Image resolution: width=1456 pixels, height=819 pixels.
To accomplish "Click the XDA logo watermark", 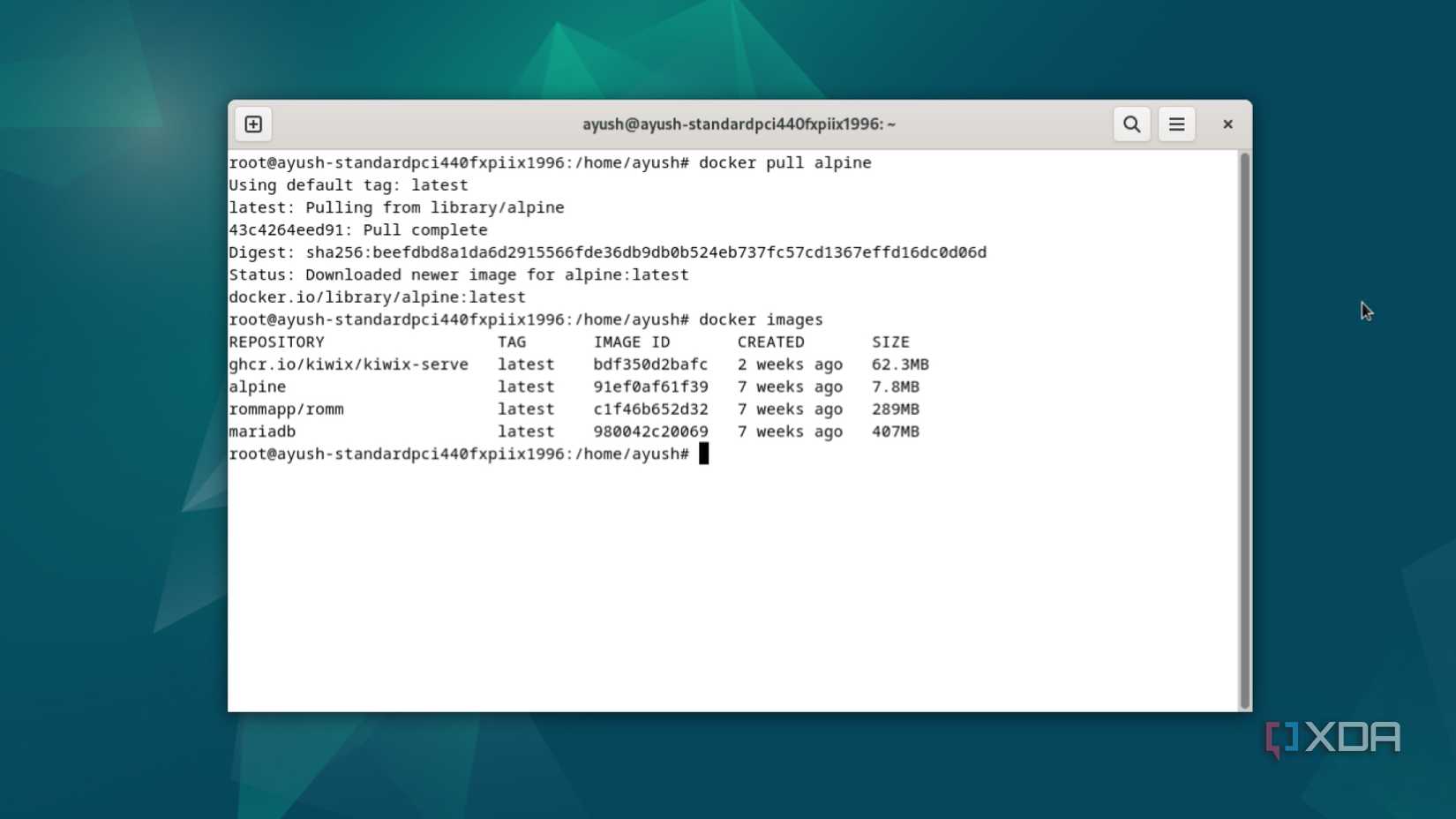I will [x=1332, y=738].
